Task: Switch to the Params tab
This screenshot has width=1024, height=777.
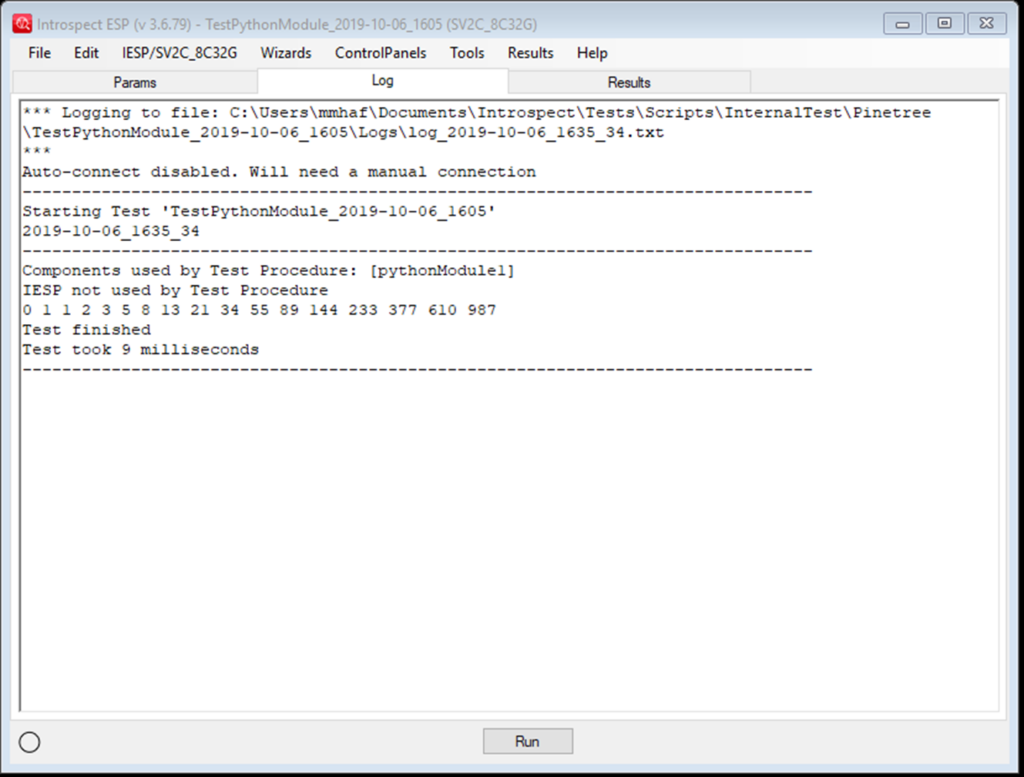Action: 135,82
